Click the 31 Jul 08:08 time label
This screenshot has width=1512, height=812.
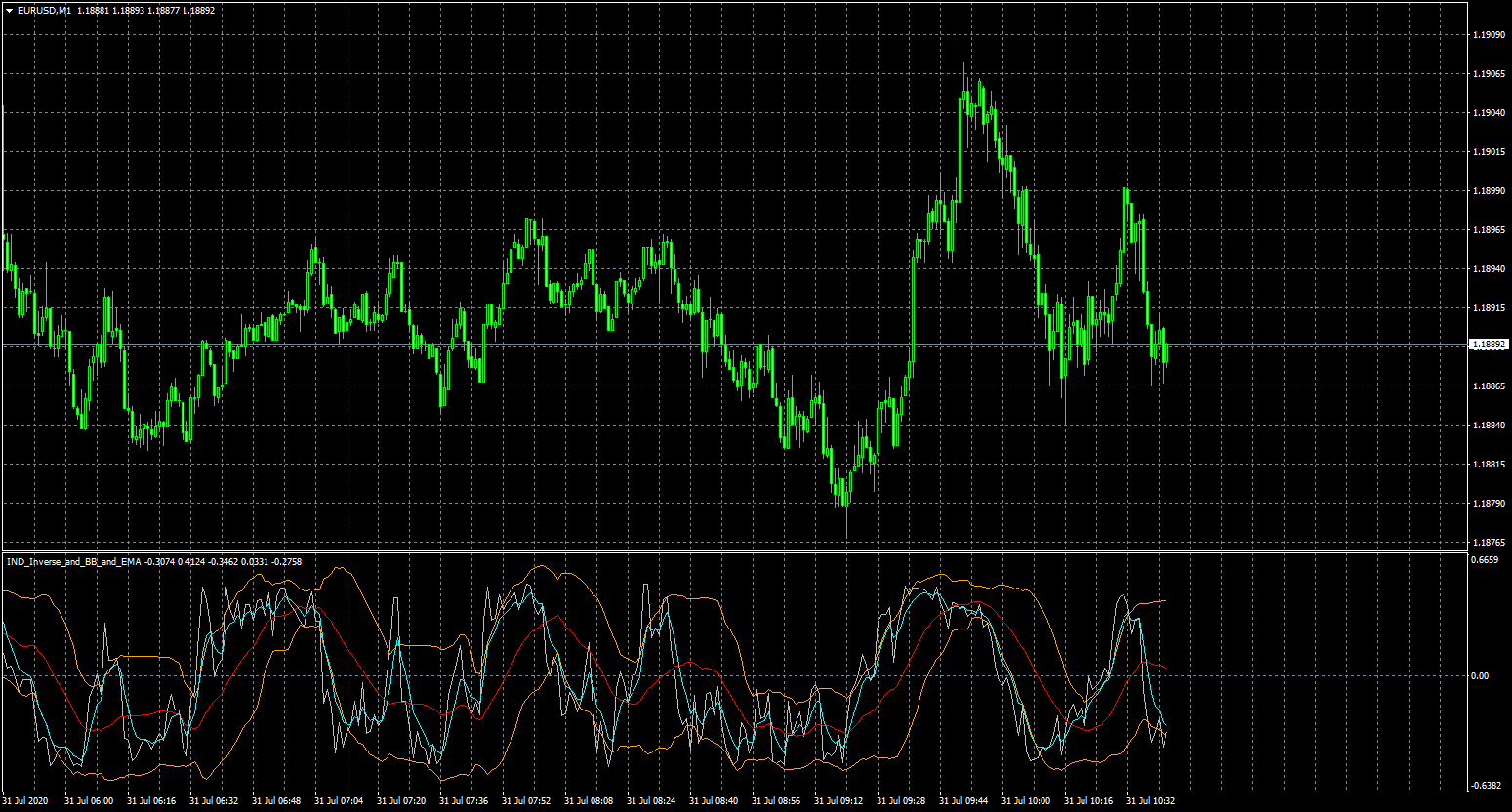click(x=589, y=801)
